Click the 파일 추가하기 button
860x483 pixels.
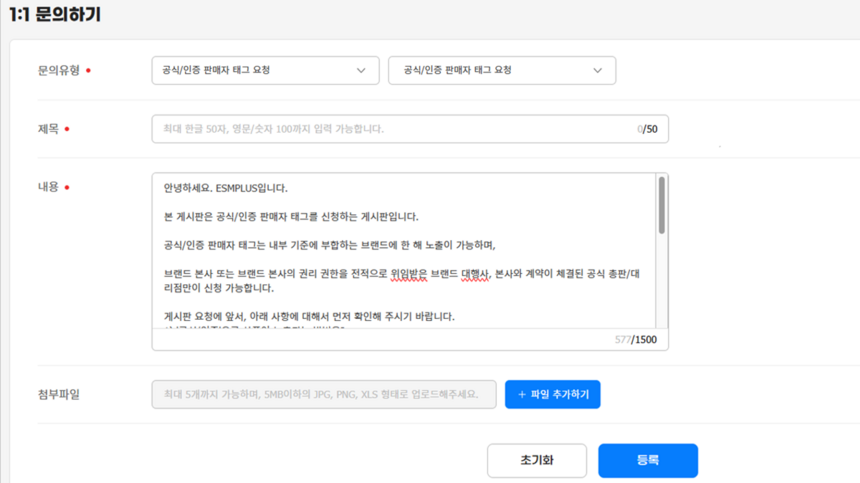tap(552, 394)
